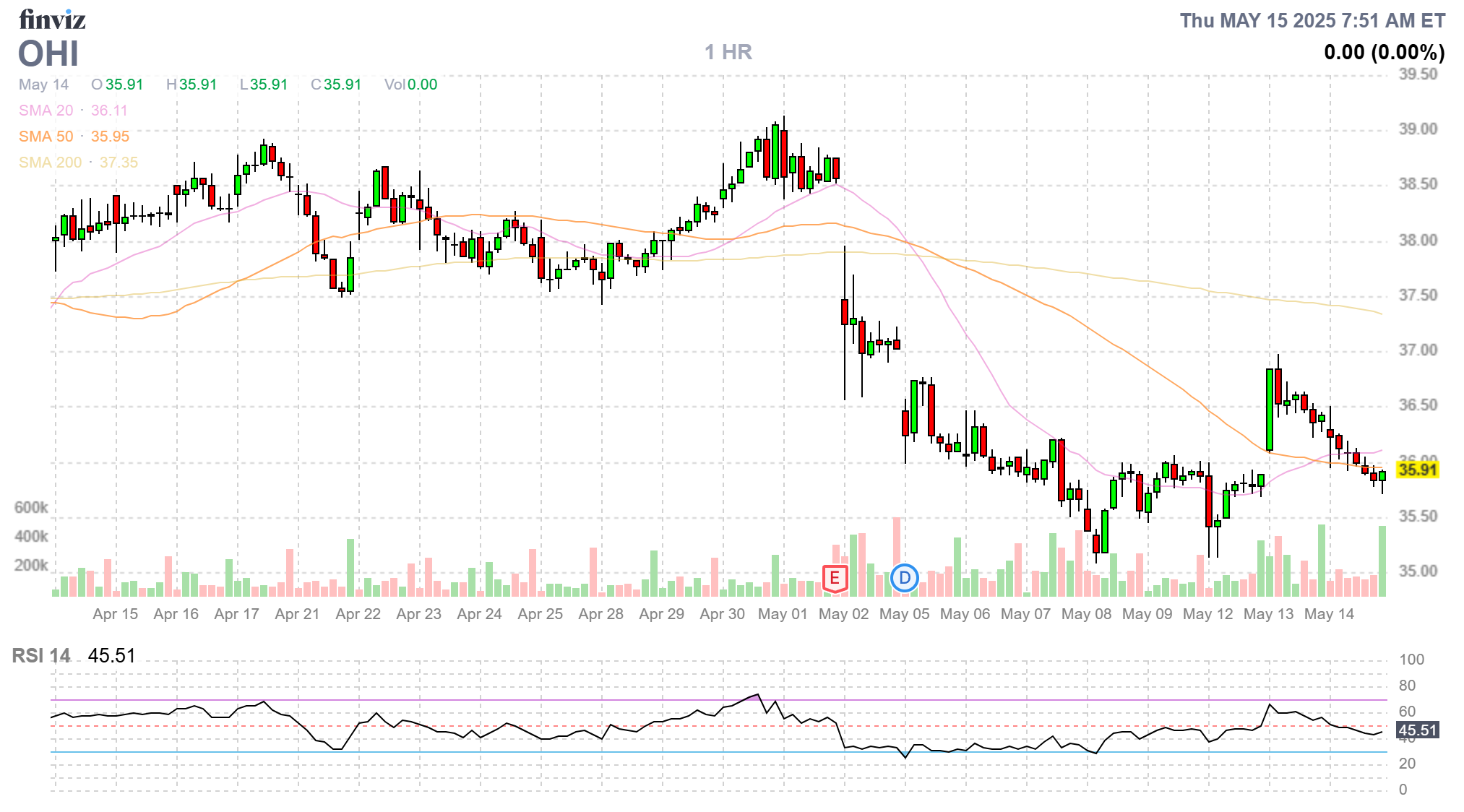The height and width of the screenshot is (812, 1464).
Task: Click the 1 HR timeframe label
Action: click(728, 52)
